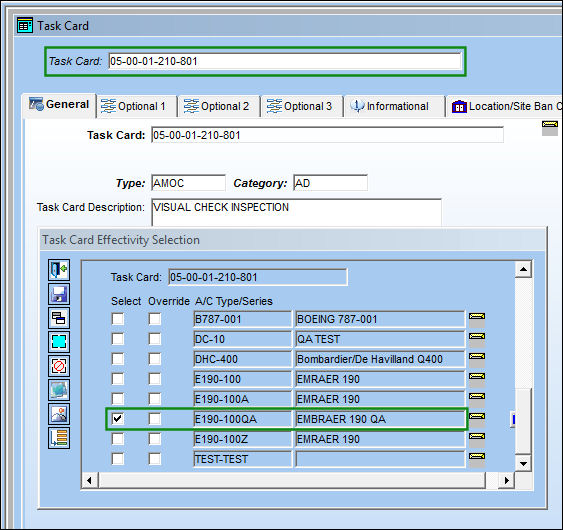Image resolution: width=563 pixels, height=530 pixels.
Task: Open the Optional 1 tab
Action: click(x=137, y=106)
